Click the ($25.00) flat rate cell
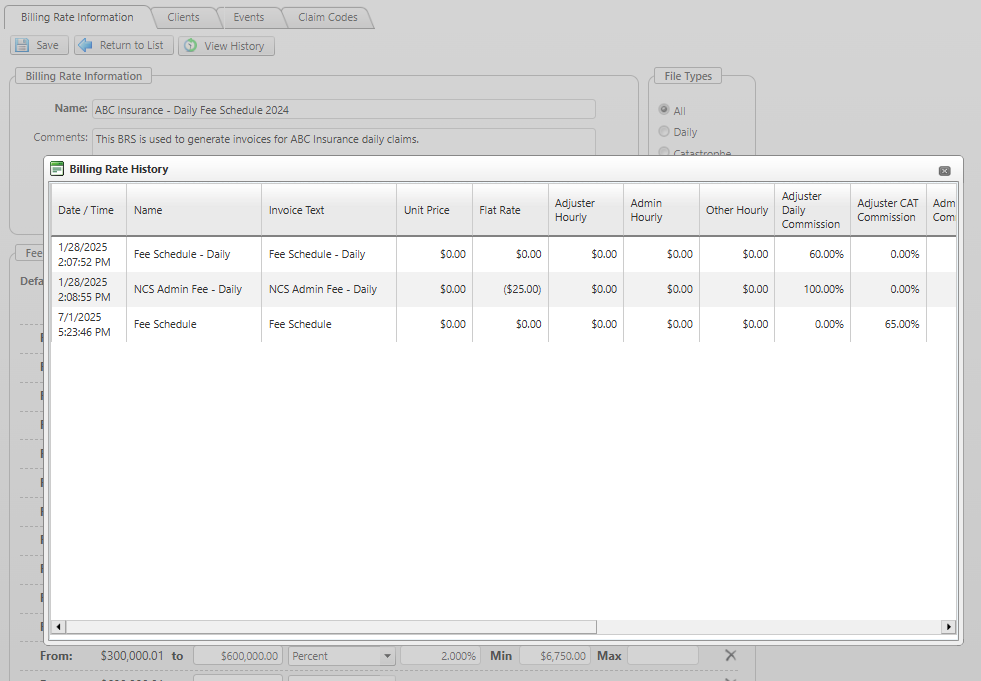 click(511, 290)
